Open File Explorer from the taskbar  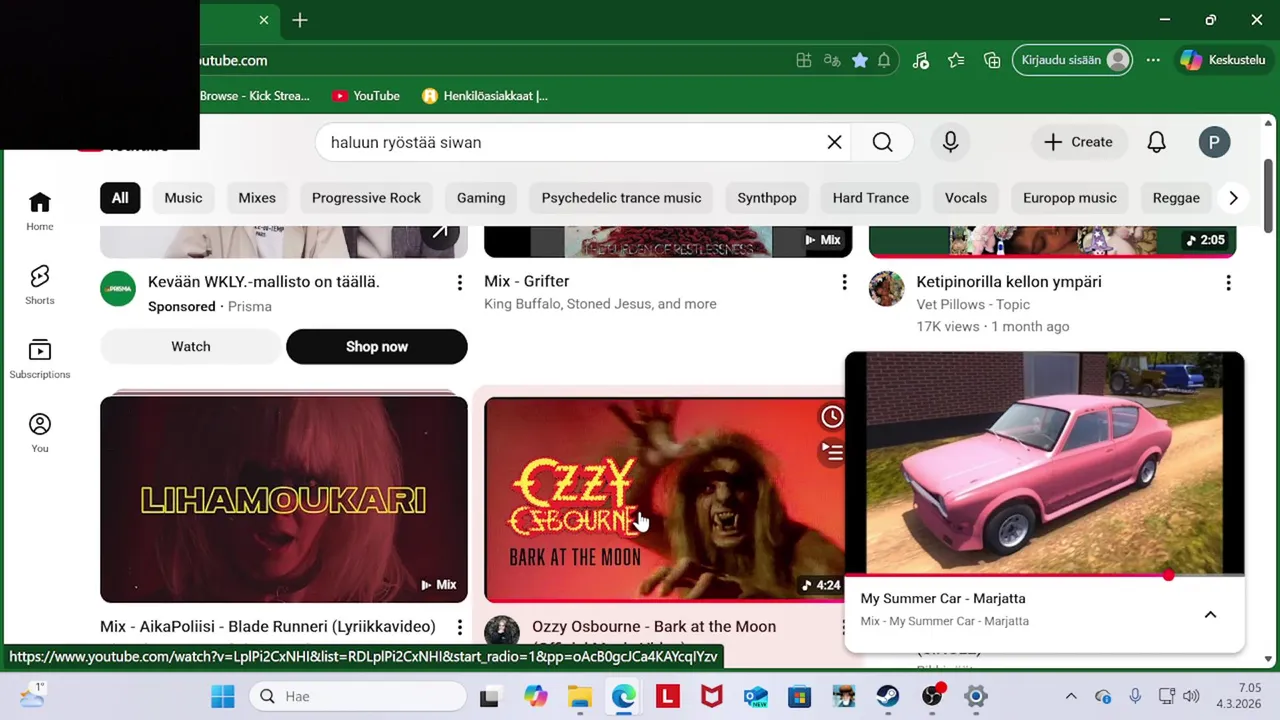click(x=580, y=696)
